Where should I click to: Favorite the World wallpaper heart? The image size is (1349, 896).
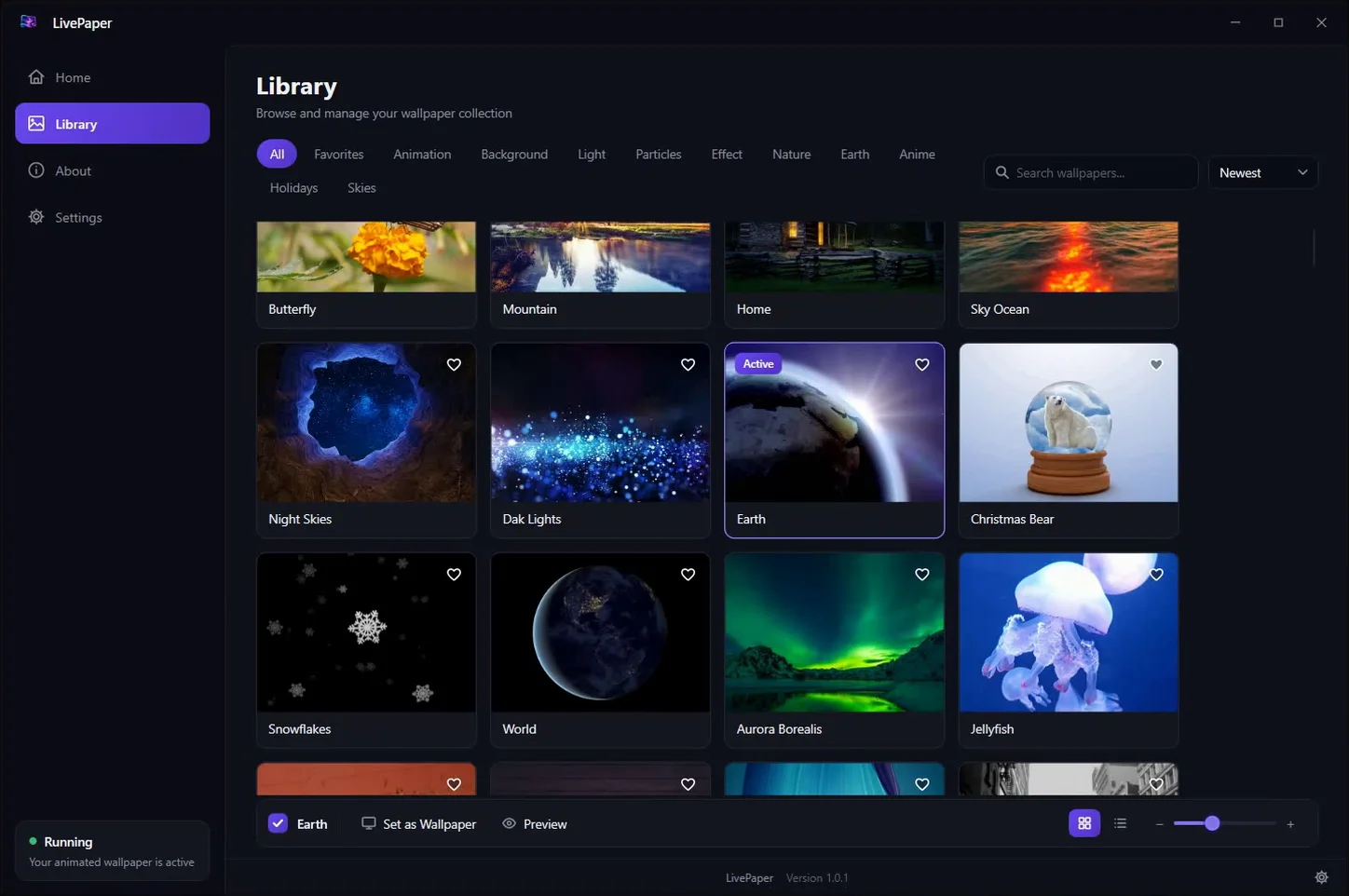coord(688,575)
